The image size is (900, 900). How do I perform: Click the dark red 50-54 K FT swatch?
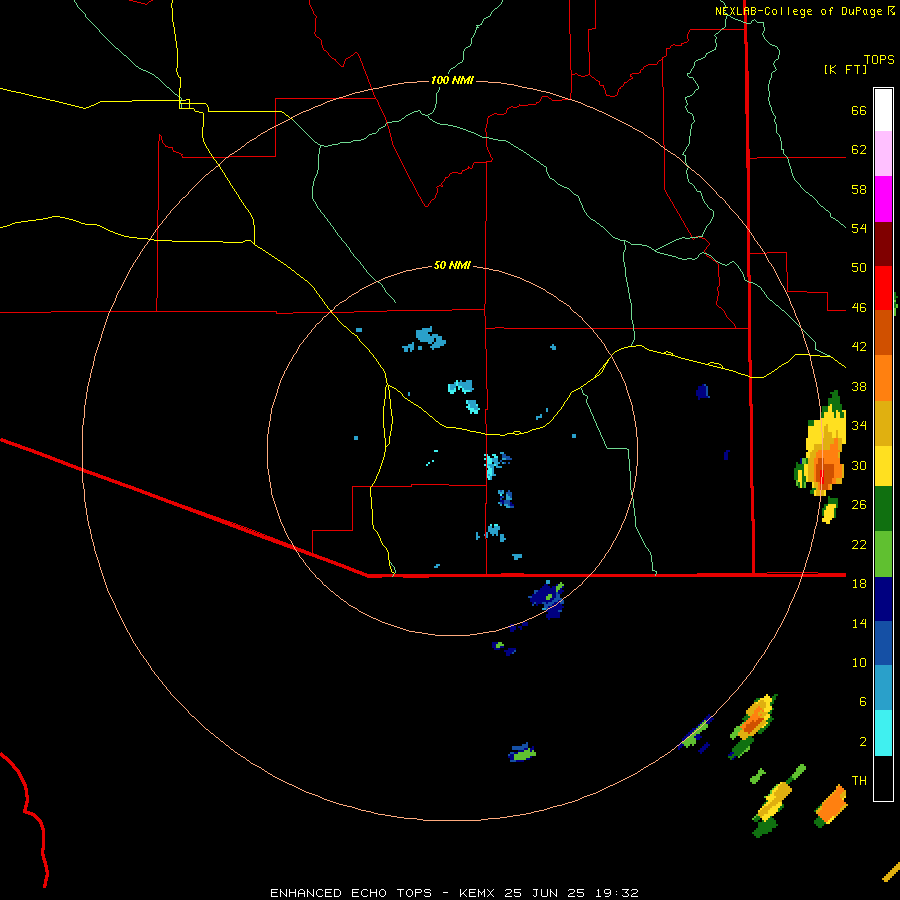click(x=883, y=243)
